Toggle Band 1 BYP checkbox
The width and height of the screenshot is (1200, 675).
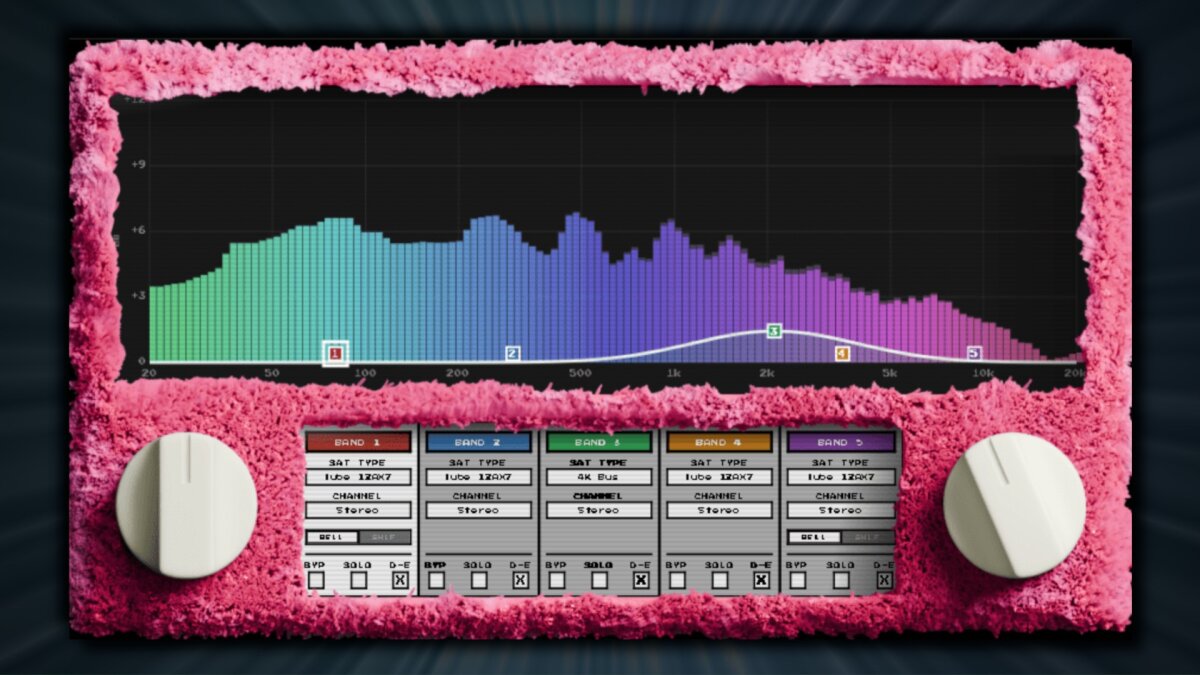click(x=316, y=580)
